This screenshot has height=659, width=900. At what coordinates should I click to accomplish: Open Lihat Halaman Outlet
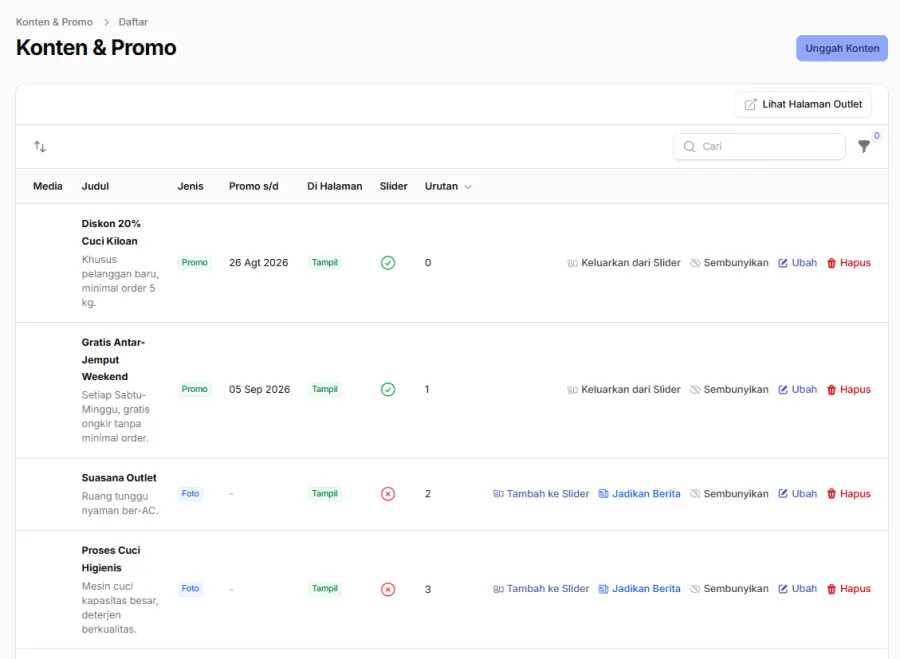[x=803, y=104]
